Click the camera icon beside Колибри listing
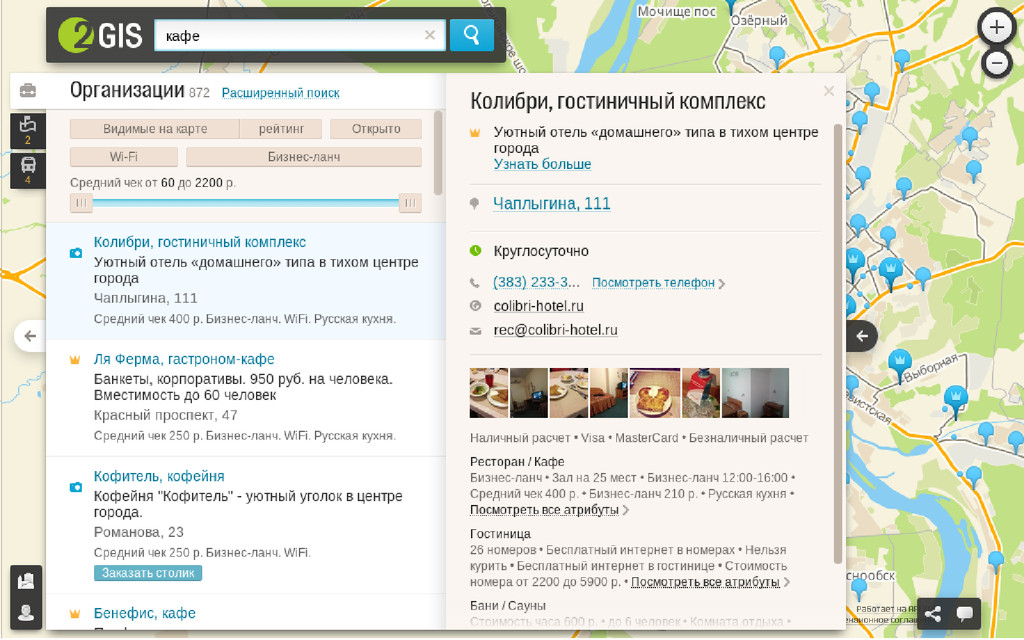 [76, 253]
